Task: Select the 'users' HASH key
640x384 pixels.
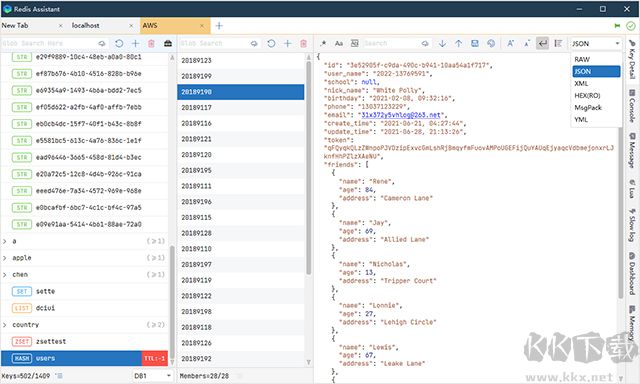Action: (84, 358)
